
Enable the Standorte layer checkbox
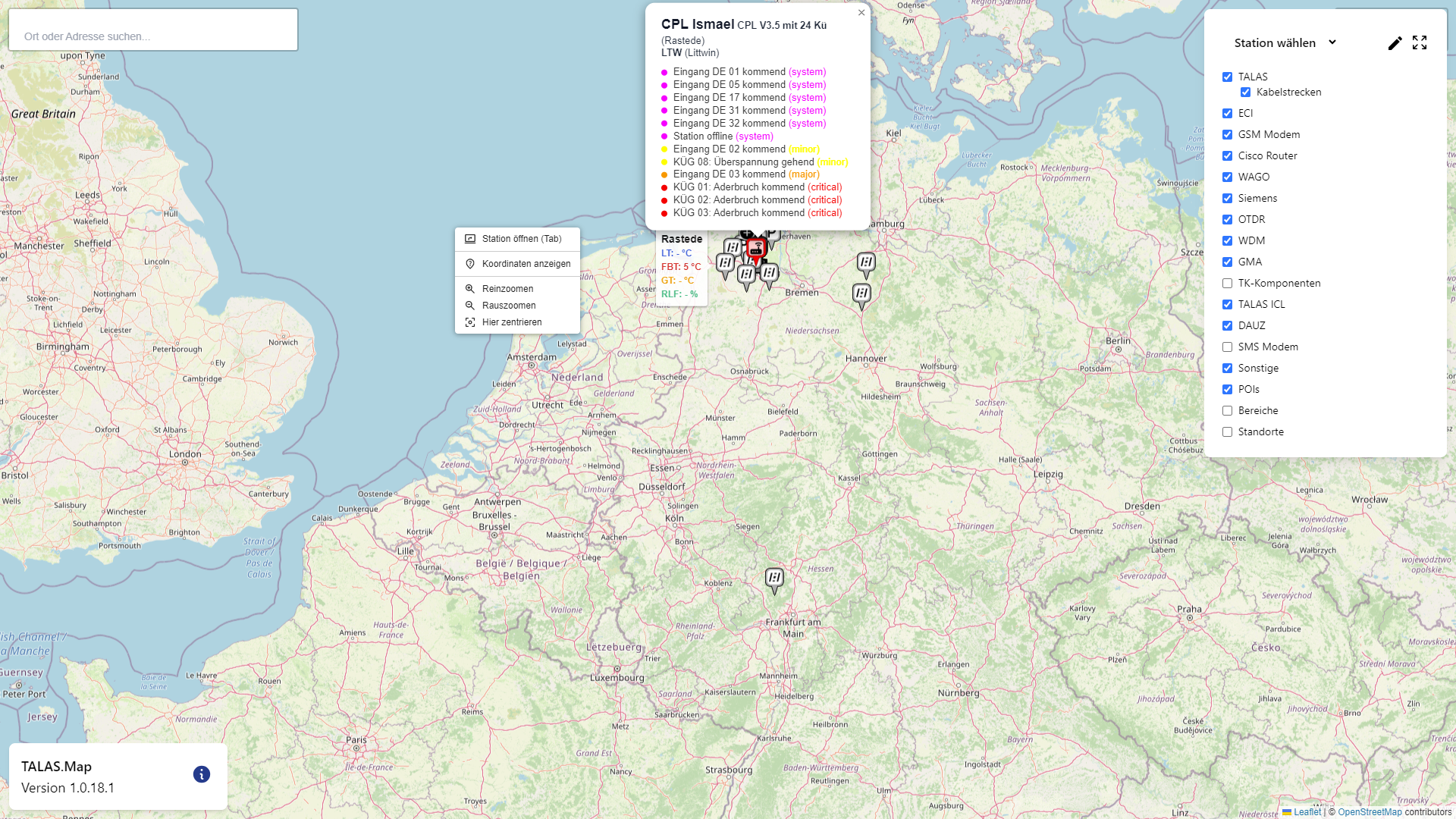(1227, 432)
